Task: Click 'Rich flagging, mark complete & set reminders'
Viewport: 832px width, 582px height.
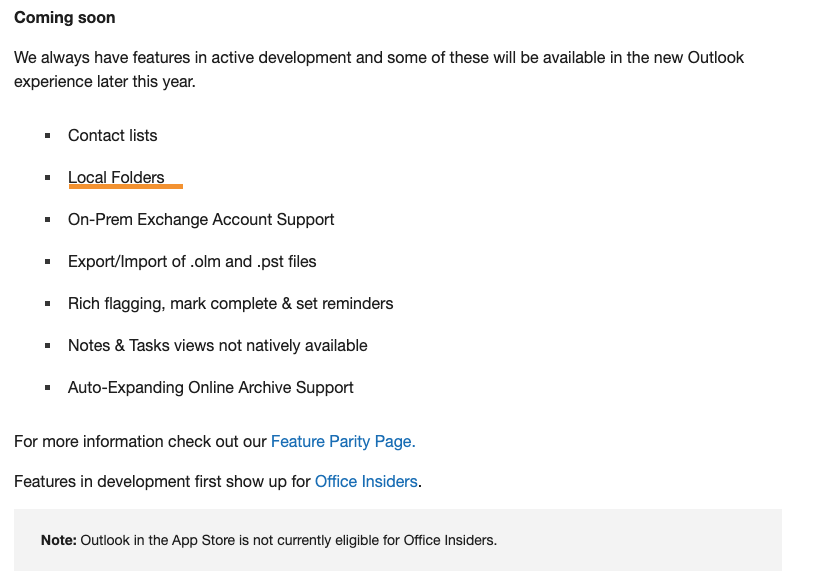Action: 231,303
